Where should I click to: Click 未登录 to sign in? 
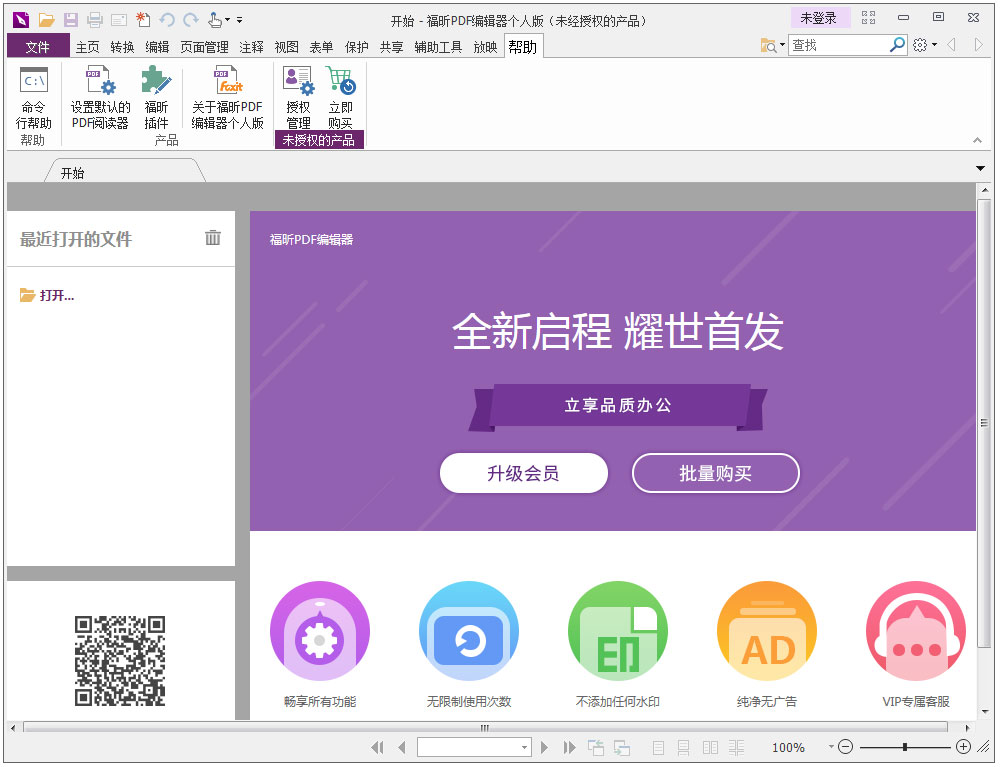point(820,17)
